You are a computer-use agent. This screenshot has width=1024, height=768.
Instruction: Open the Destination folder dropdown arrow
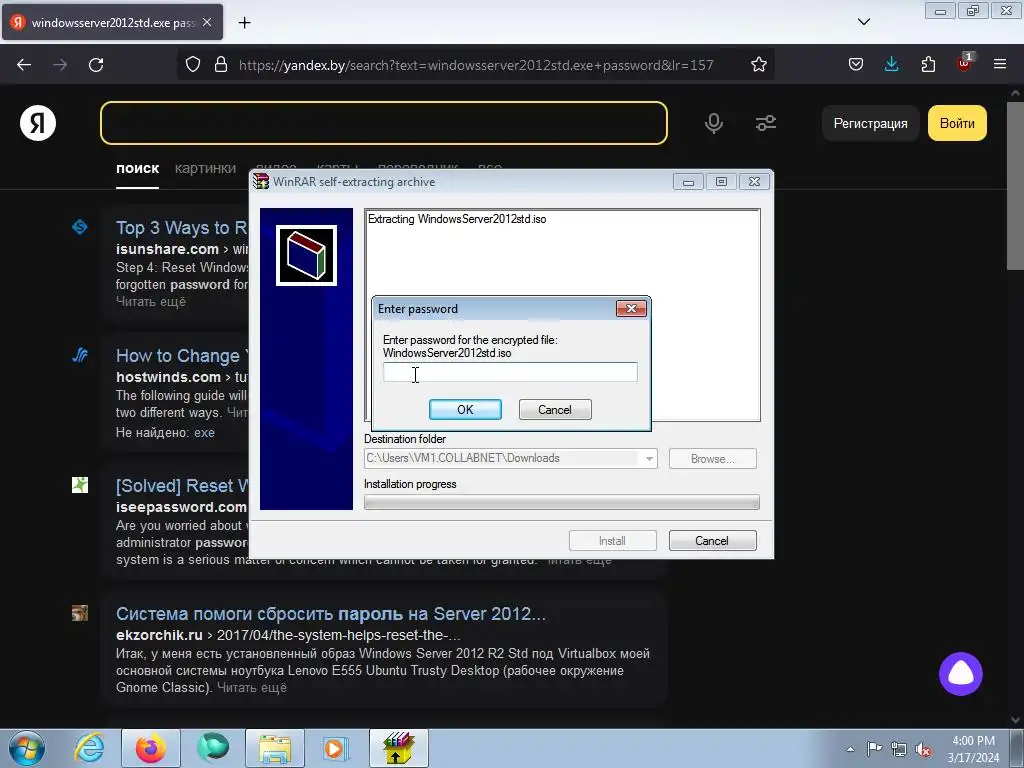coord(648,458)
